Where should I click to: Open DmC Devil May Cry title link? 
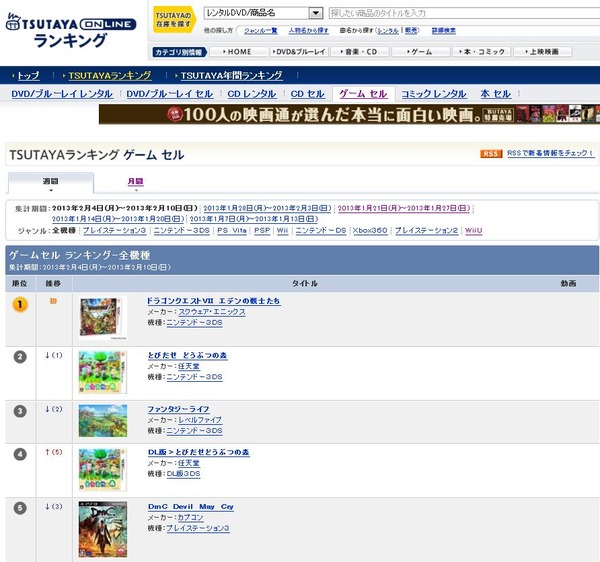191,507
